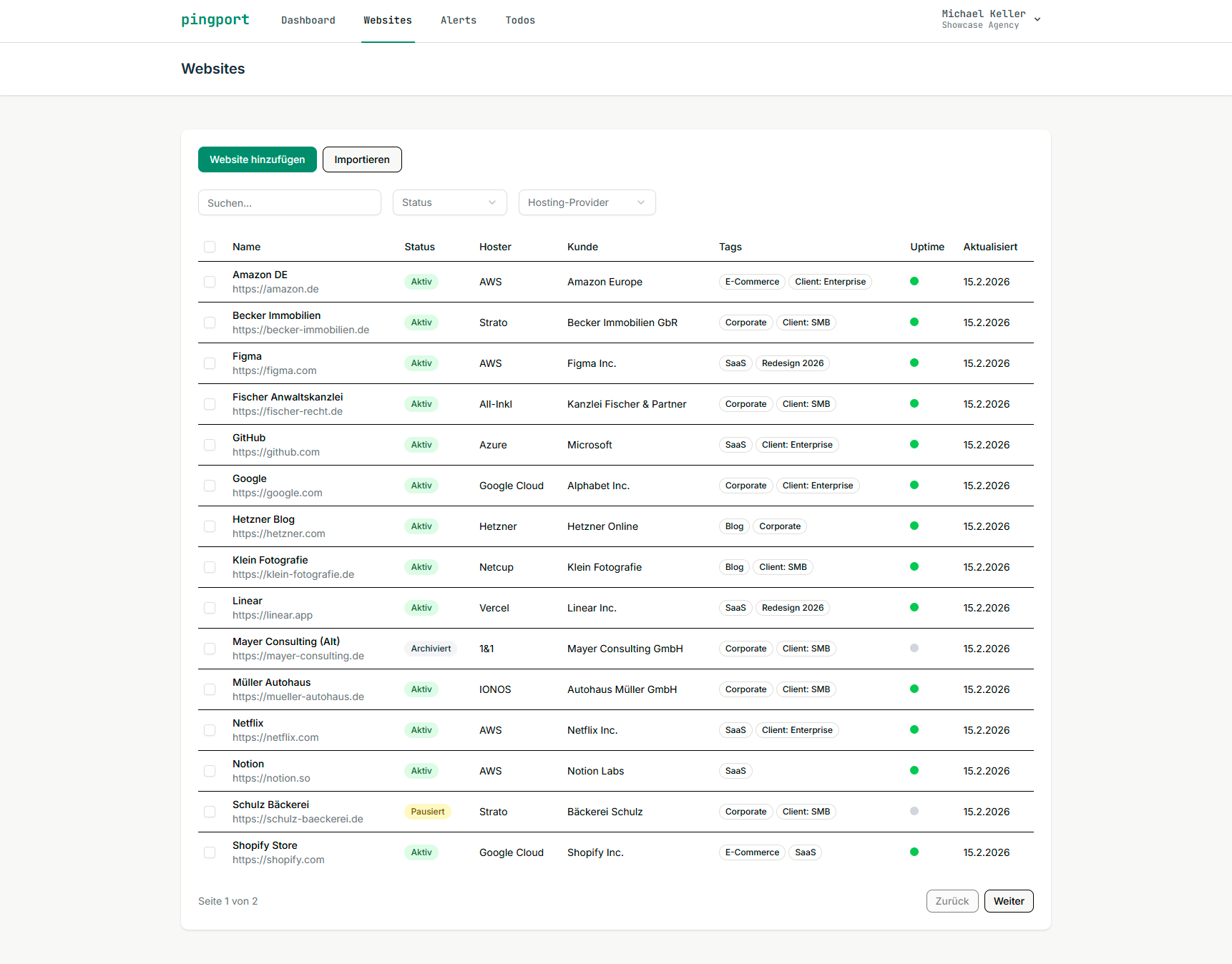Open the Alerts section
The width and height of the screenshot is (1232, 964).
click(x=459, y=20)
